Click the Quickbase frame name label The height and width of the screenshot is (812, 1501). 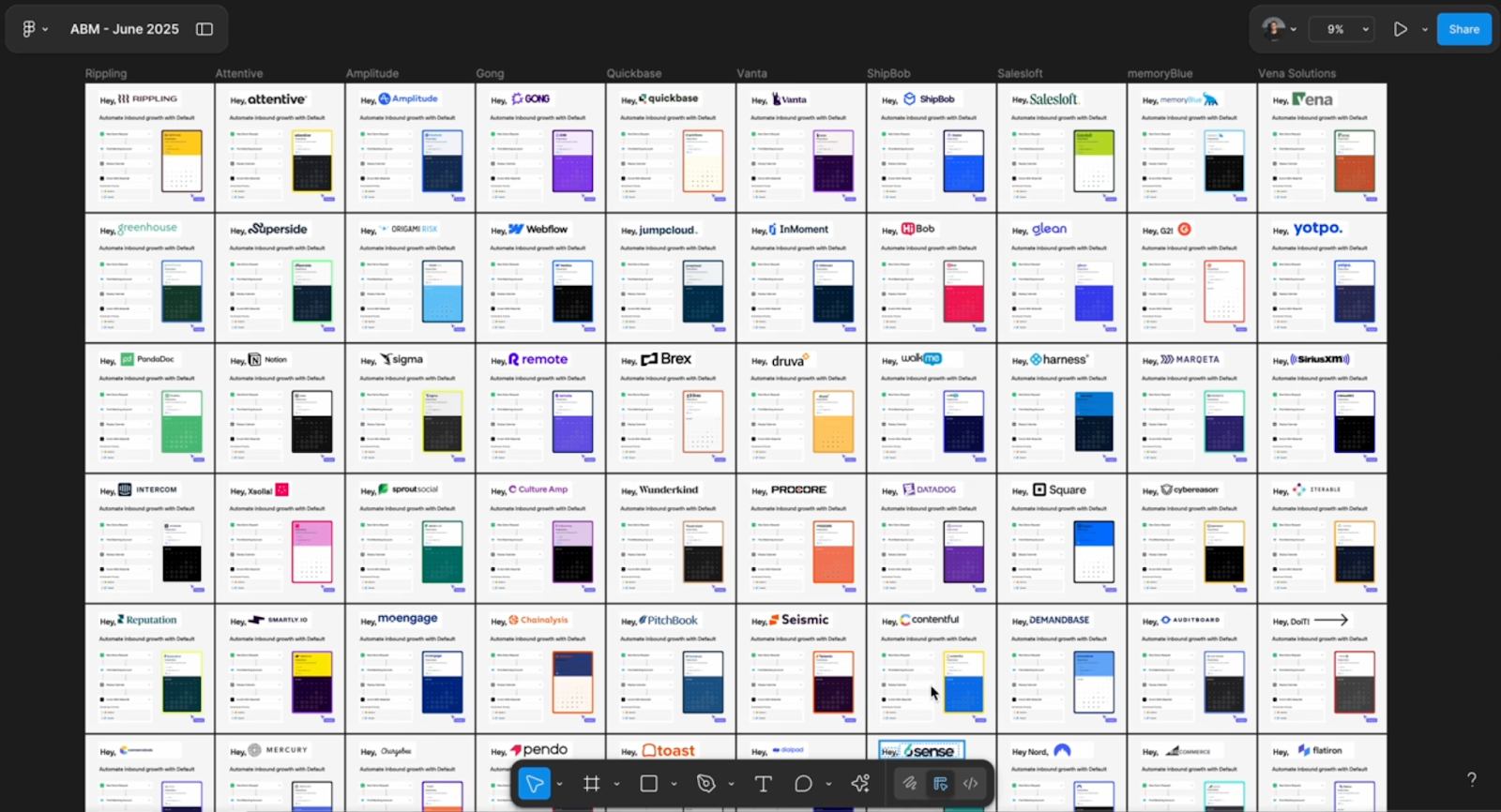[x=634, y=73]
